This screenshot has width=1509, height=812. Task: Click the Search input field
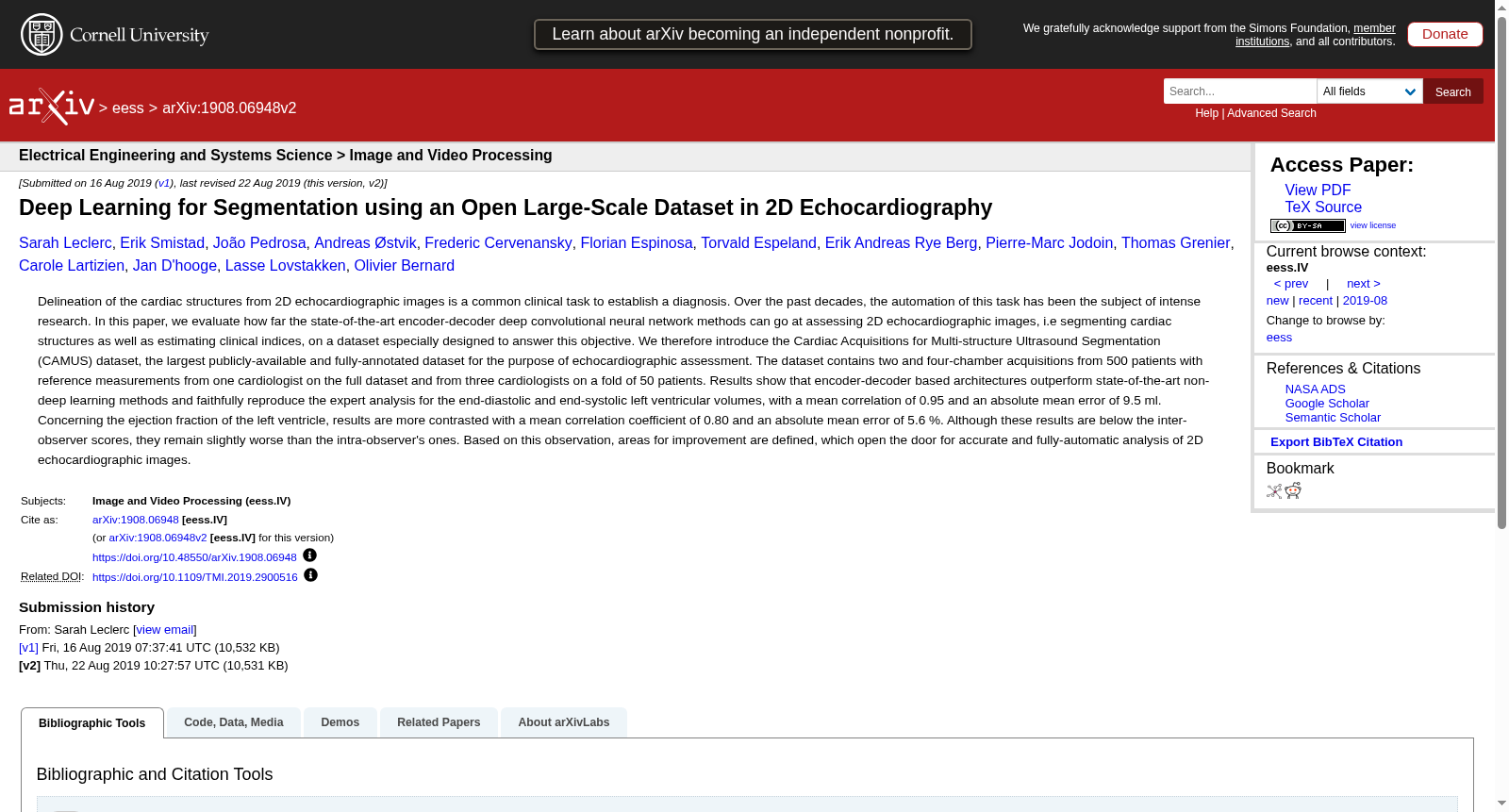1240,91
